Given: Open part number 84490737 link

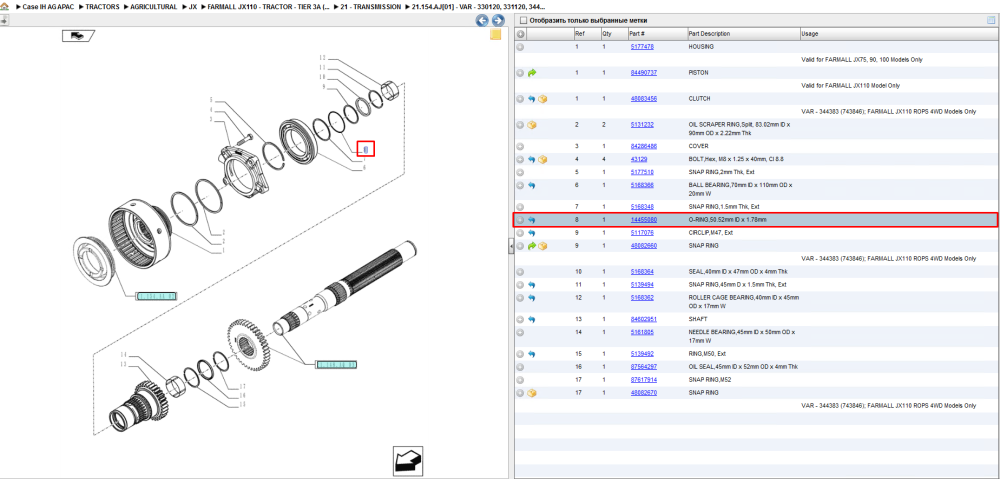Looking at the screenshot, I should (x=643, y=73).
